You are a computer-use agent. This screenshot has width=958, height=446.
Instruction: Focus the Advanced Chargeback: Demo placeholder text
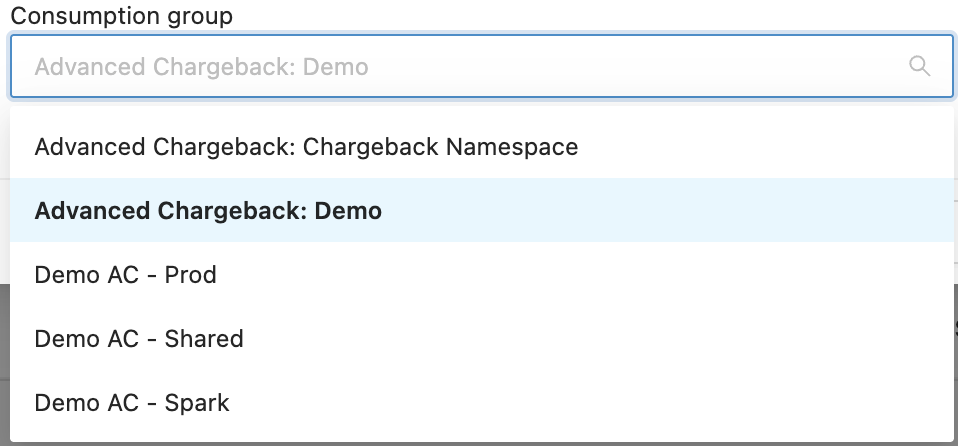point(201,67)
